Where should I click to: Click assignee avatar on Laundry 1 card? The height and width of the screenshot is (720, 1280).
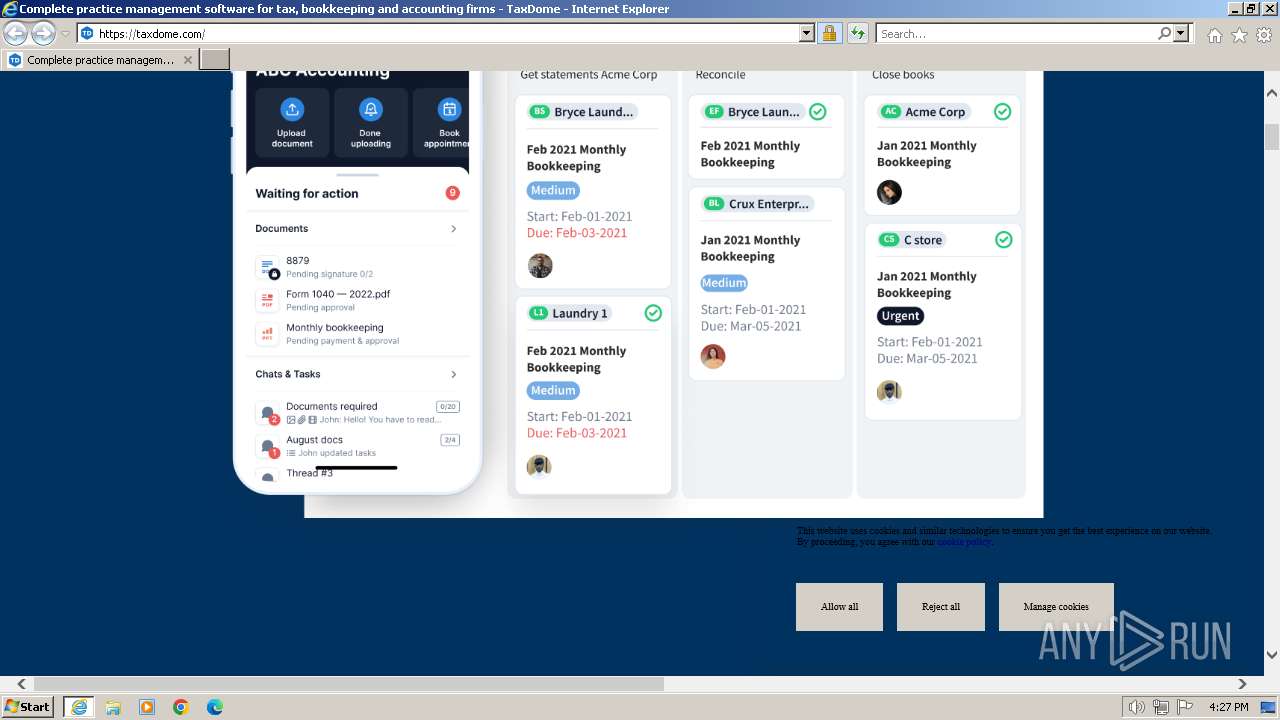539,466
